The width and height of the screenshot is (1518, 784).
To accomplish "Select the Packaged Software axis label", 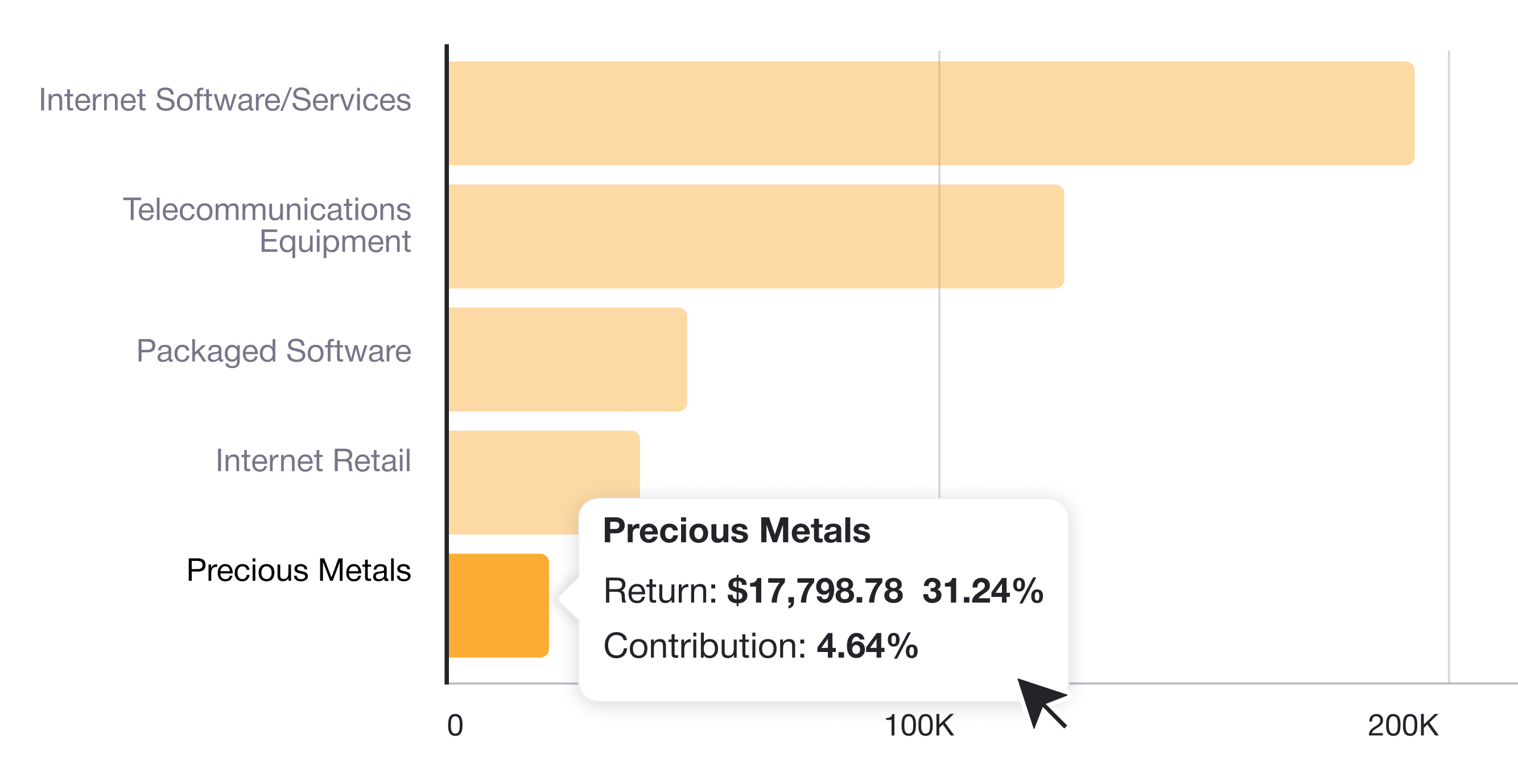I will point(274,350).
